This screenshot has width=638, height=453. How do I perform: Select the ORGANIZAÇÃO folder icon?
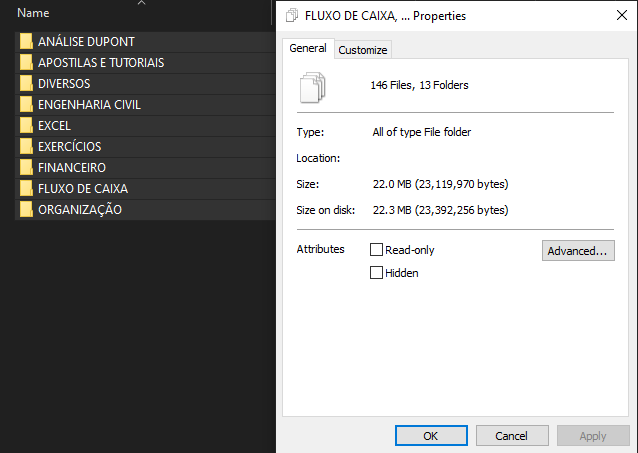coord(26,210)
